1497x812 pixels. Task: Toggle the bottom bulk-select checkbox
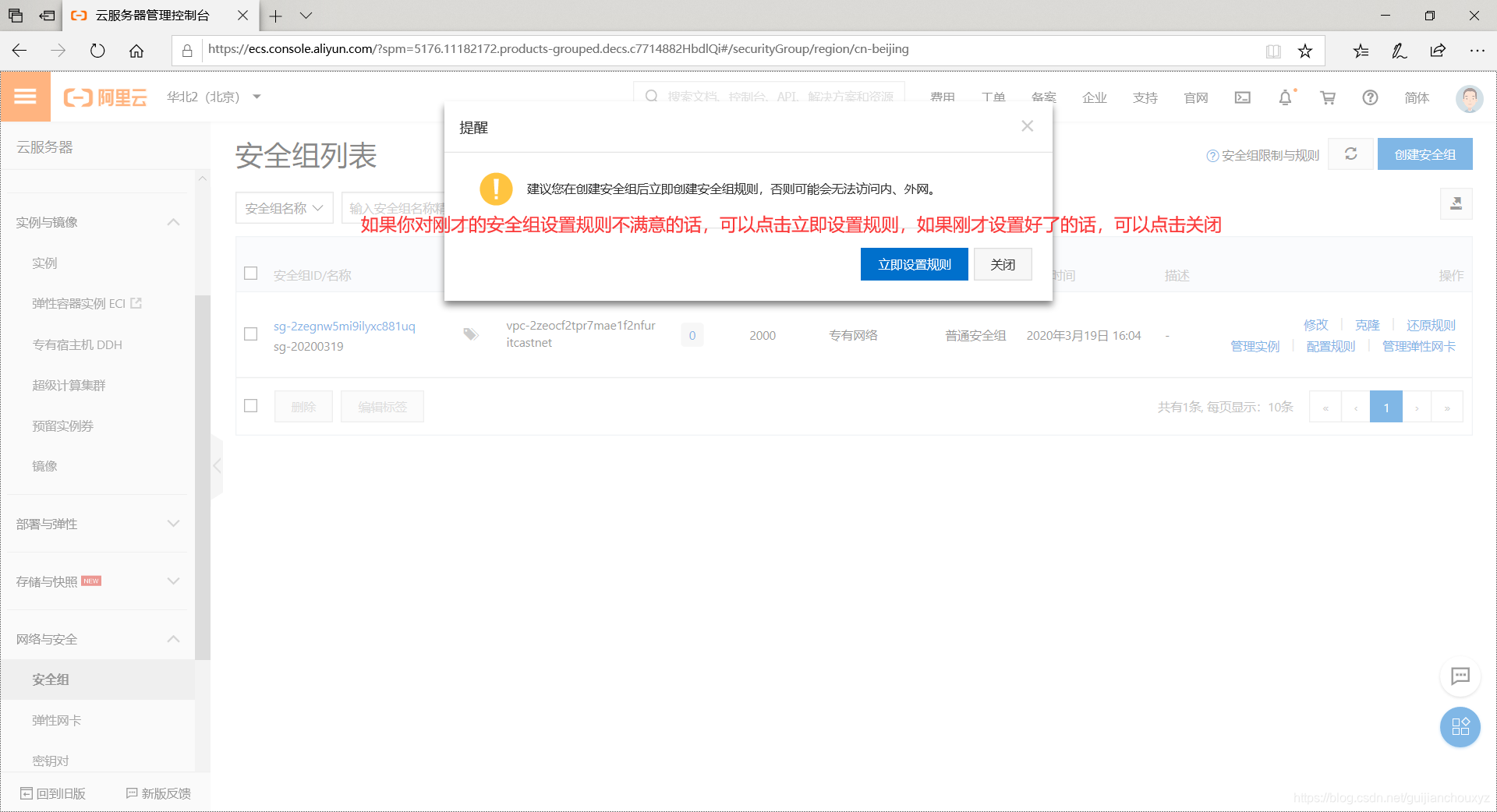[250, 406]
